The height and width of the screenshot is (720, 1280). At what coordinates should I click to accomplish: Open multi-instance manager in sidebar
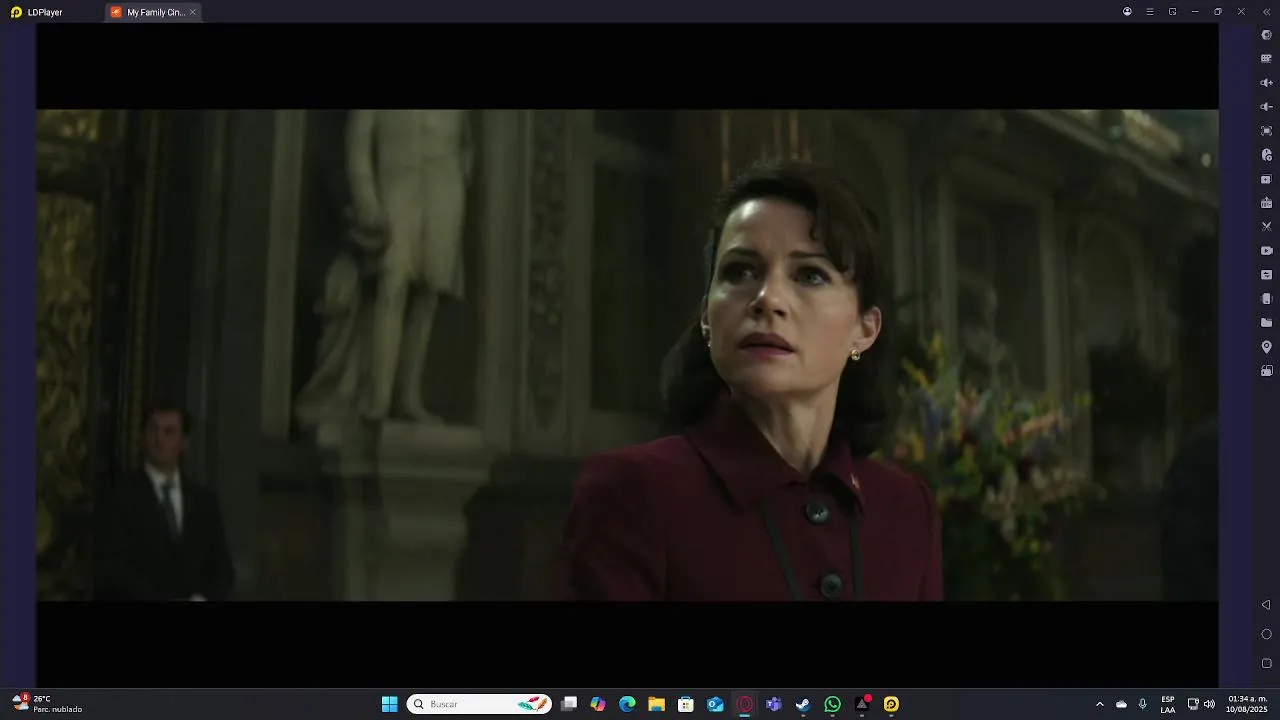coord(1266,179)
